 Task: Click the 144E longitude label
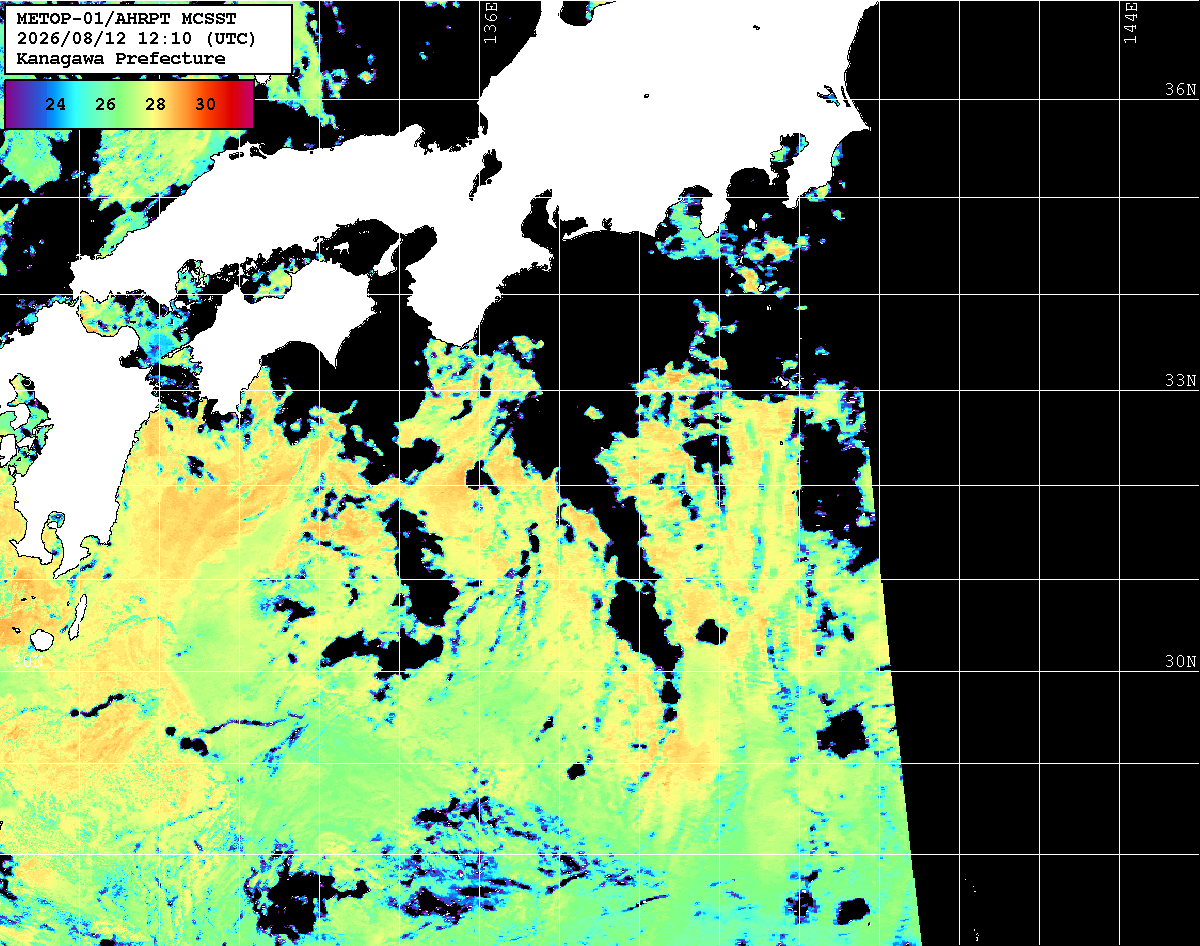coord(1130,22)
